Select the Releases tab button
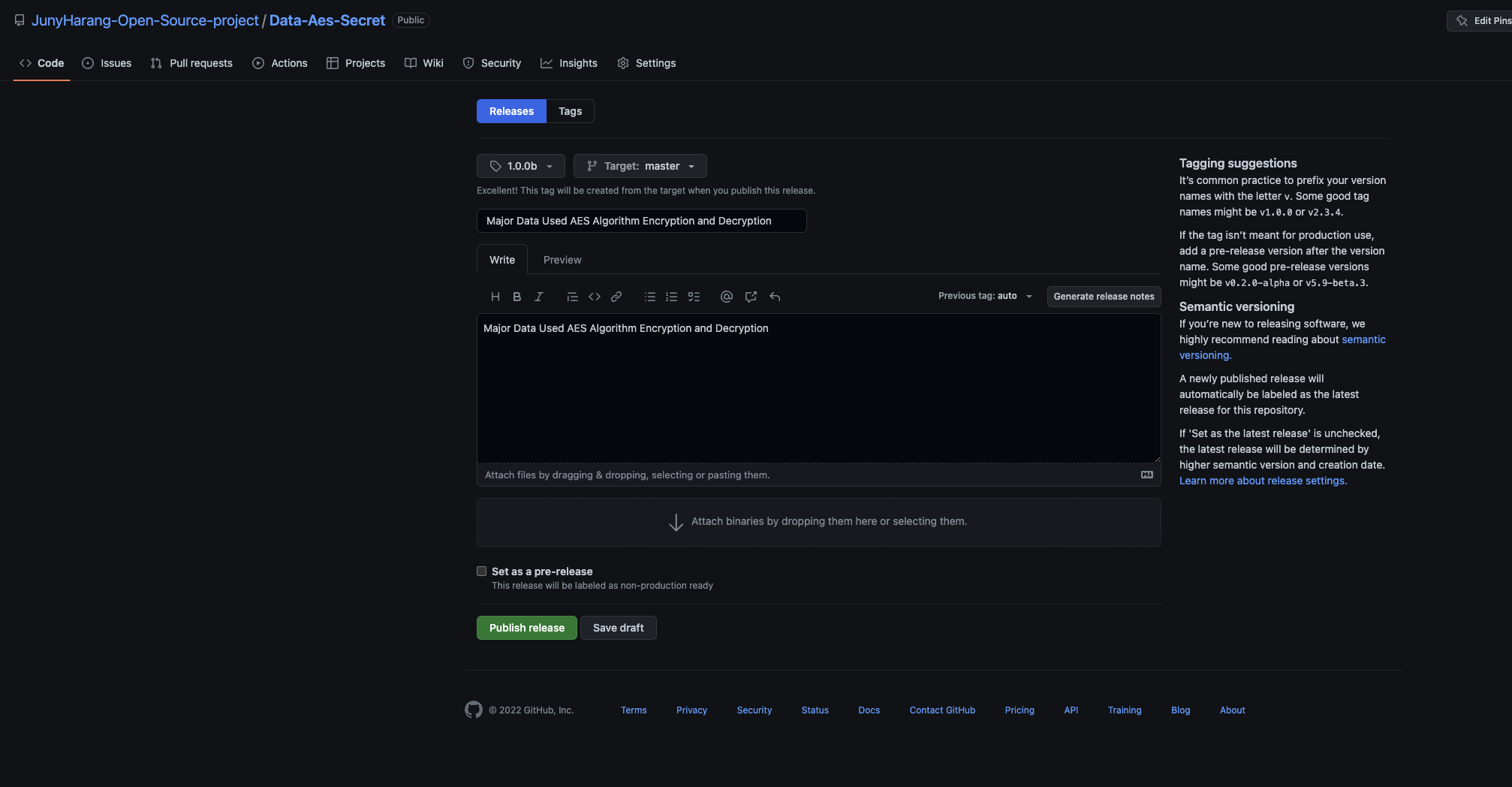1512x787 pixels. click(x=511, y=111)
